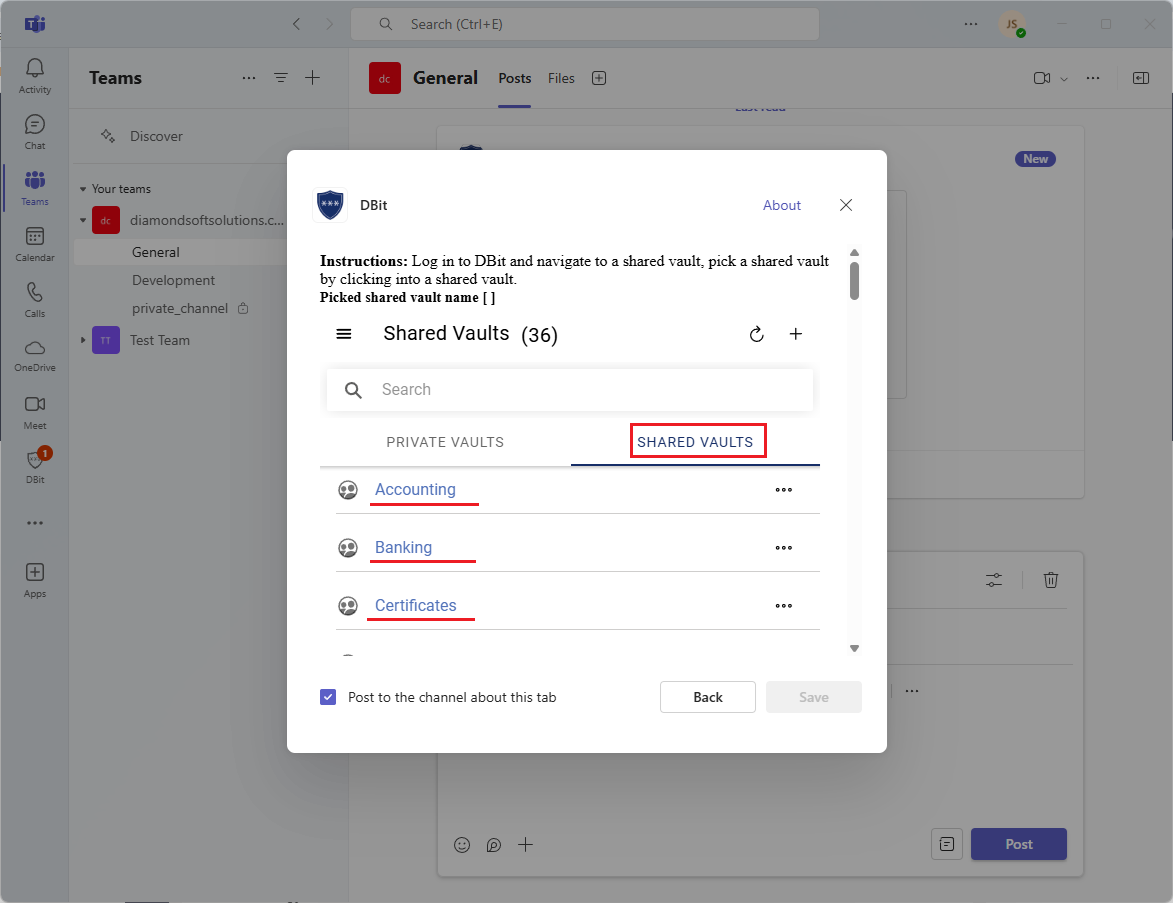Open more options for the Accounting vault

point(783,490)
